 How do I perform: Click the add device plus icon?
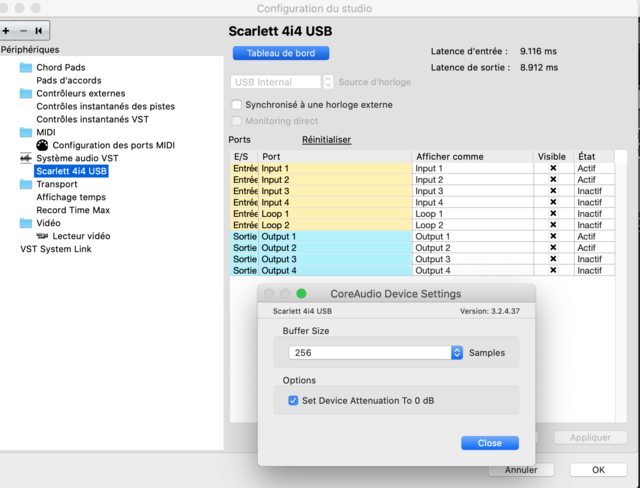(6, 31)
